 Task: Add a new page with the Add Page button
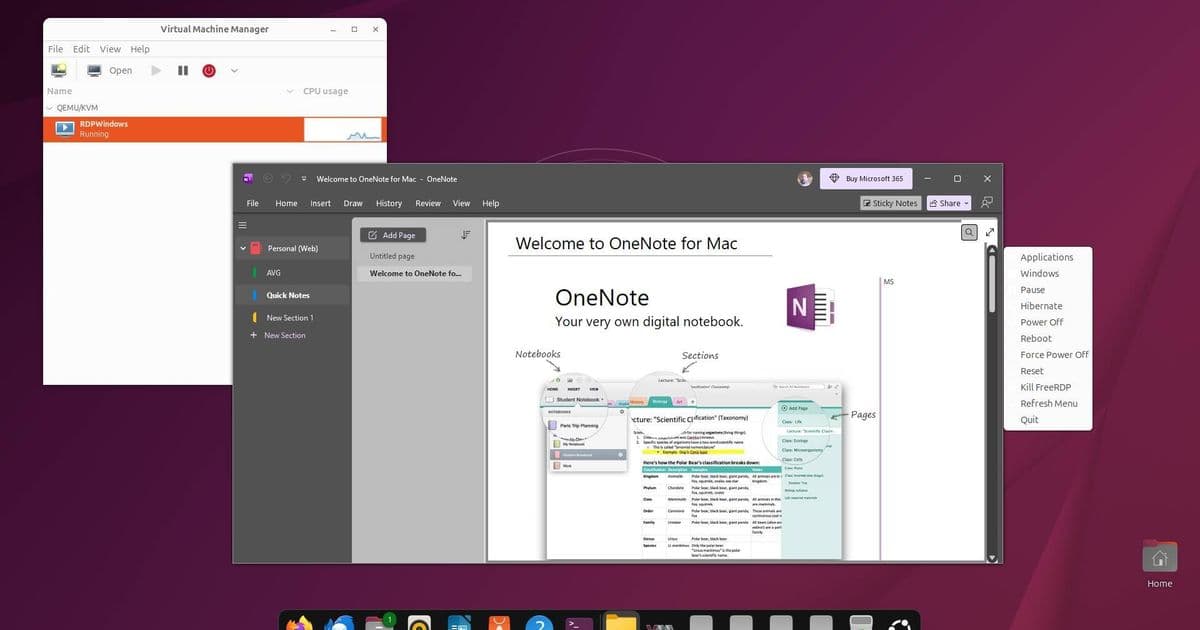tap(394, 234)
